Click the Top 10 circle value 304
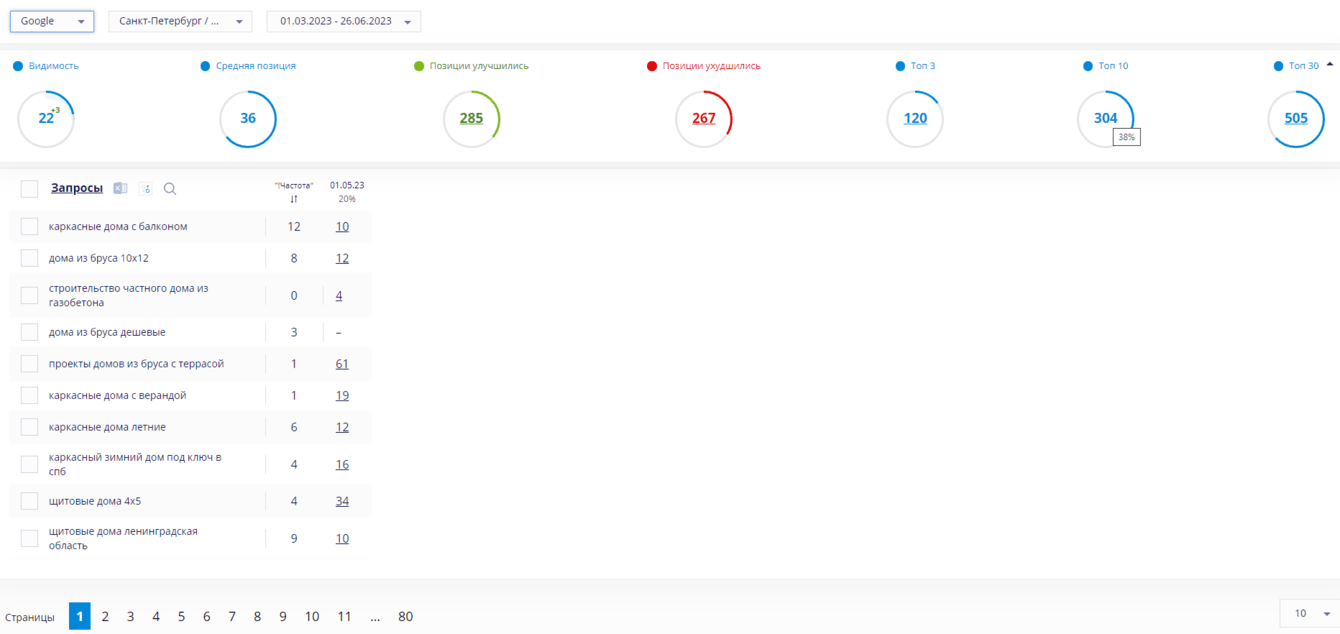The image size is (1340, 634). tap(1105, 118)
